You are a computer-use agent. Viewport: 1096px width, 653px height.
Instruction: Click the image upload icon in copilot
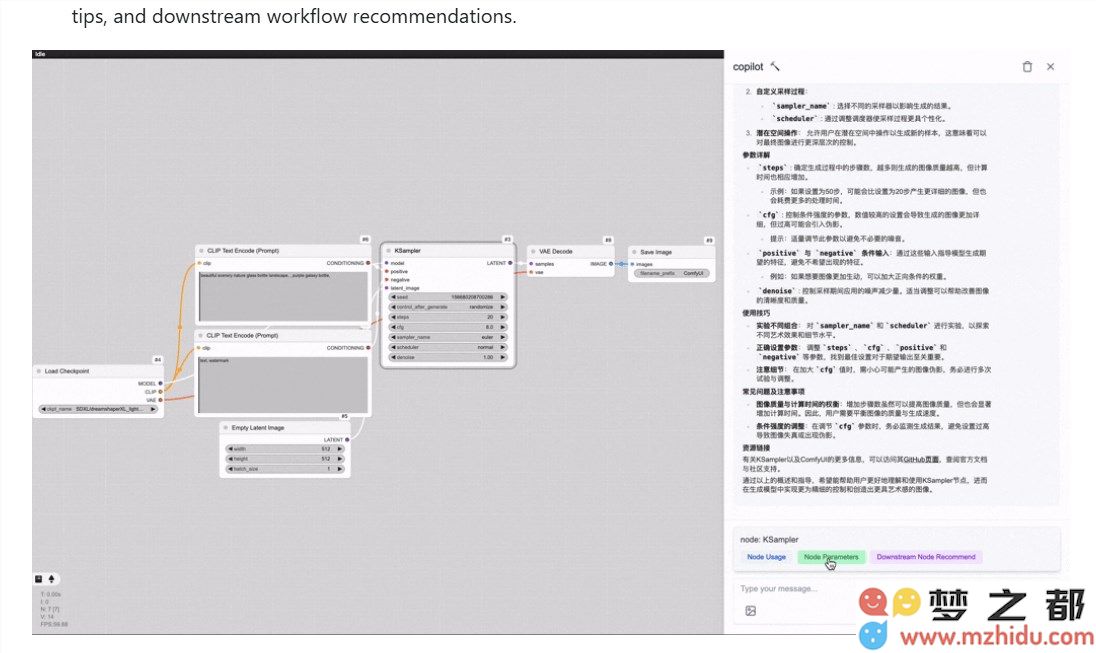pyautogui.click(x=751, y=610)
